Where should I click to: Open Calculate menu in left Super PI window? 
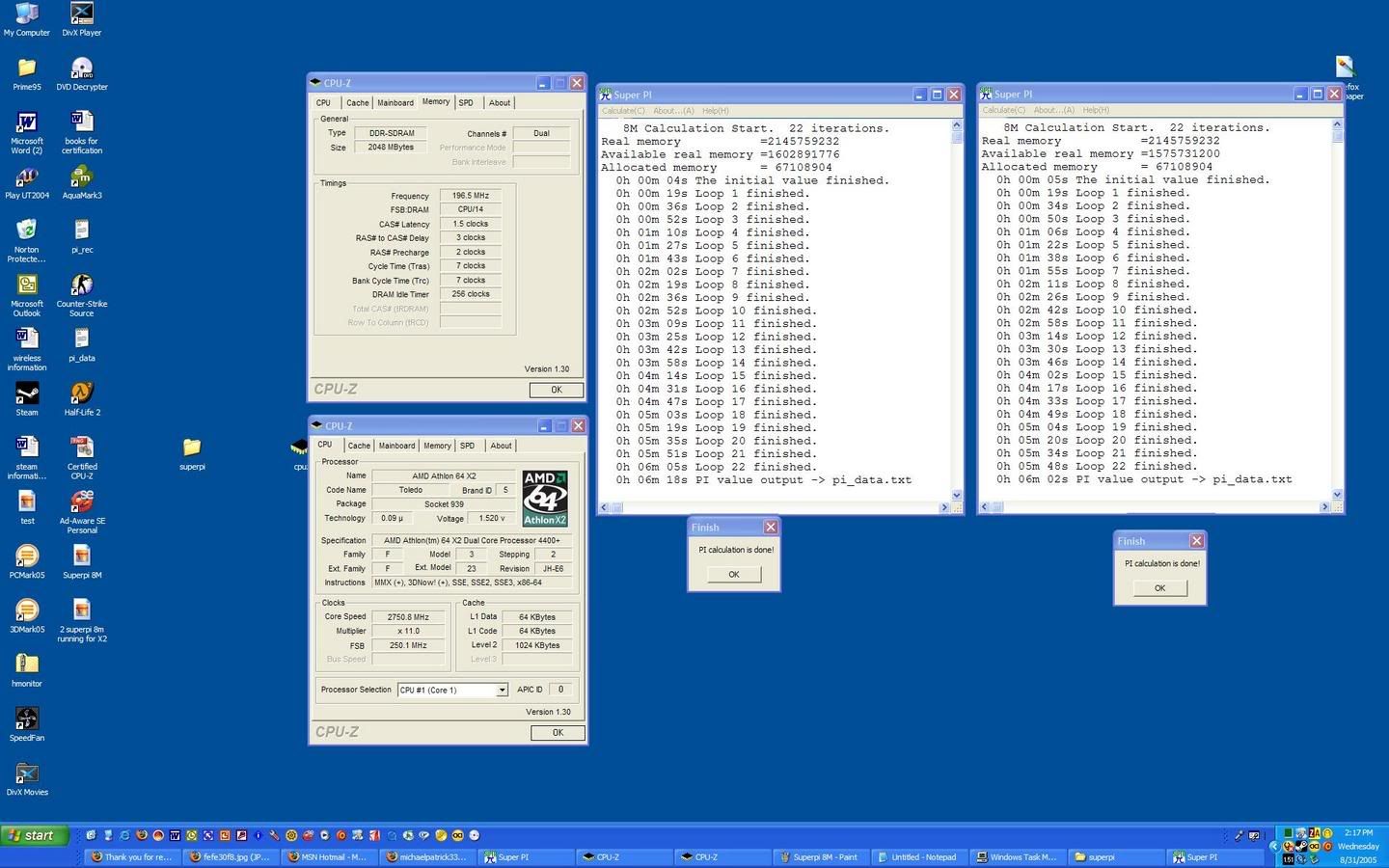tap(623, 111)
